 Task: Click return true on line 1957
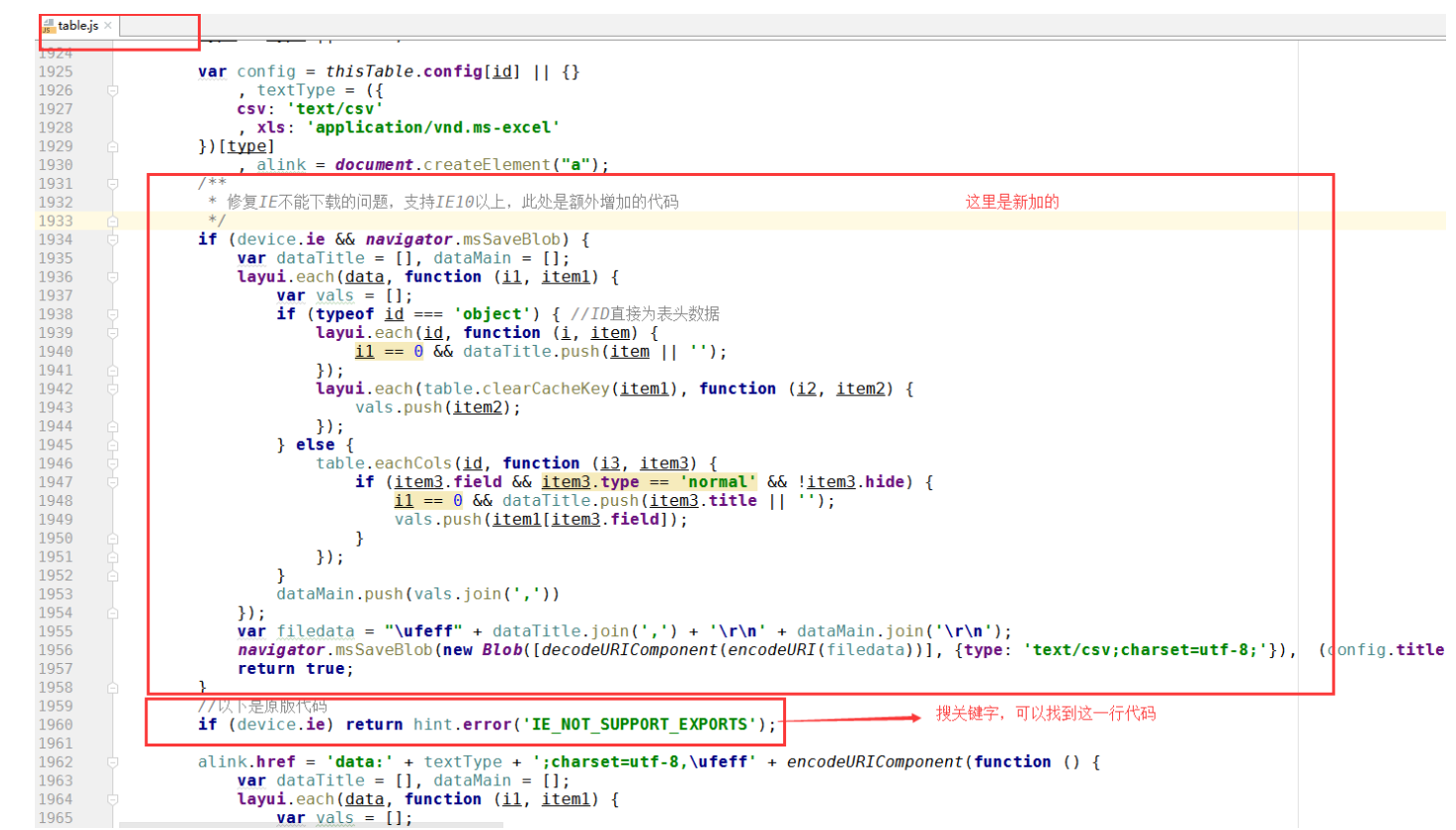point(291,669)
